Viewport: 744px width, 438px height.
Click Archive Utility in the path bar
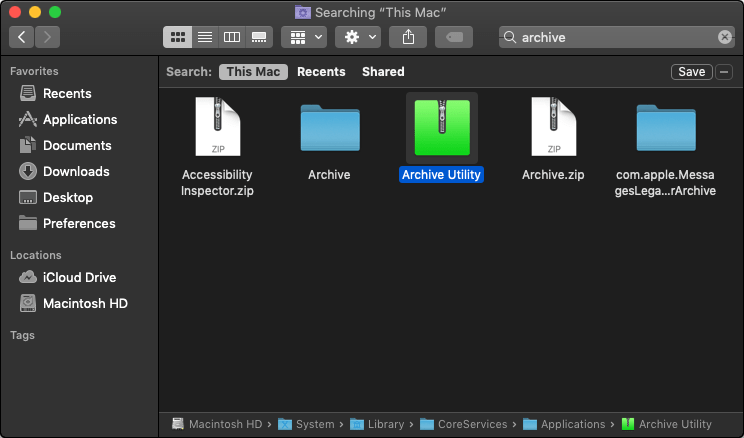[x=667, y=424]
